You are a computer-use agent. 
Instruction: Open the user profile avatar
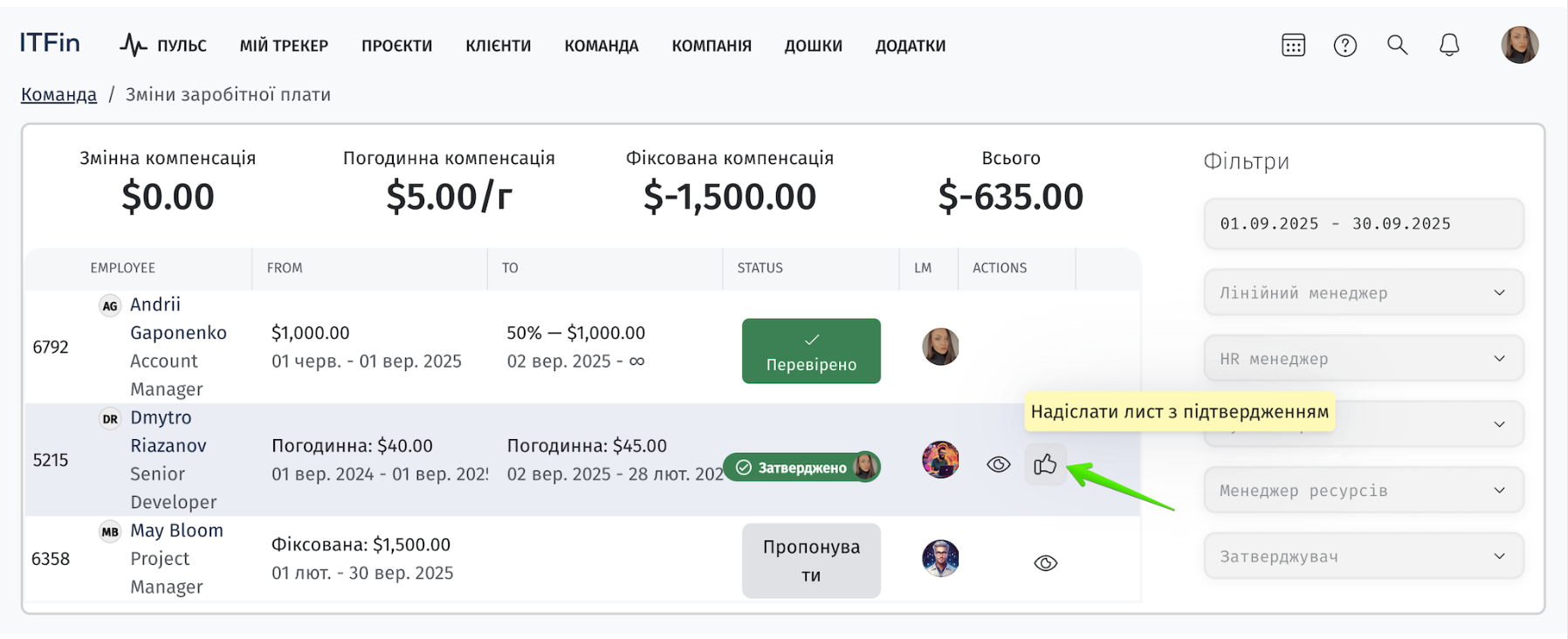tap(1519, 45)
